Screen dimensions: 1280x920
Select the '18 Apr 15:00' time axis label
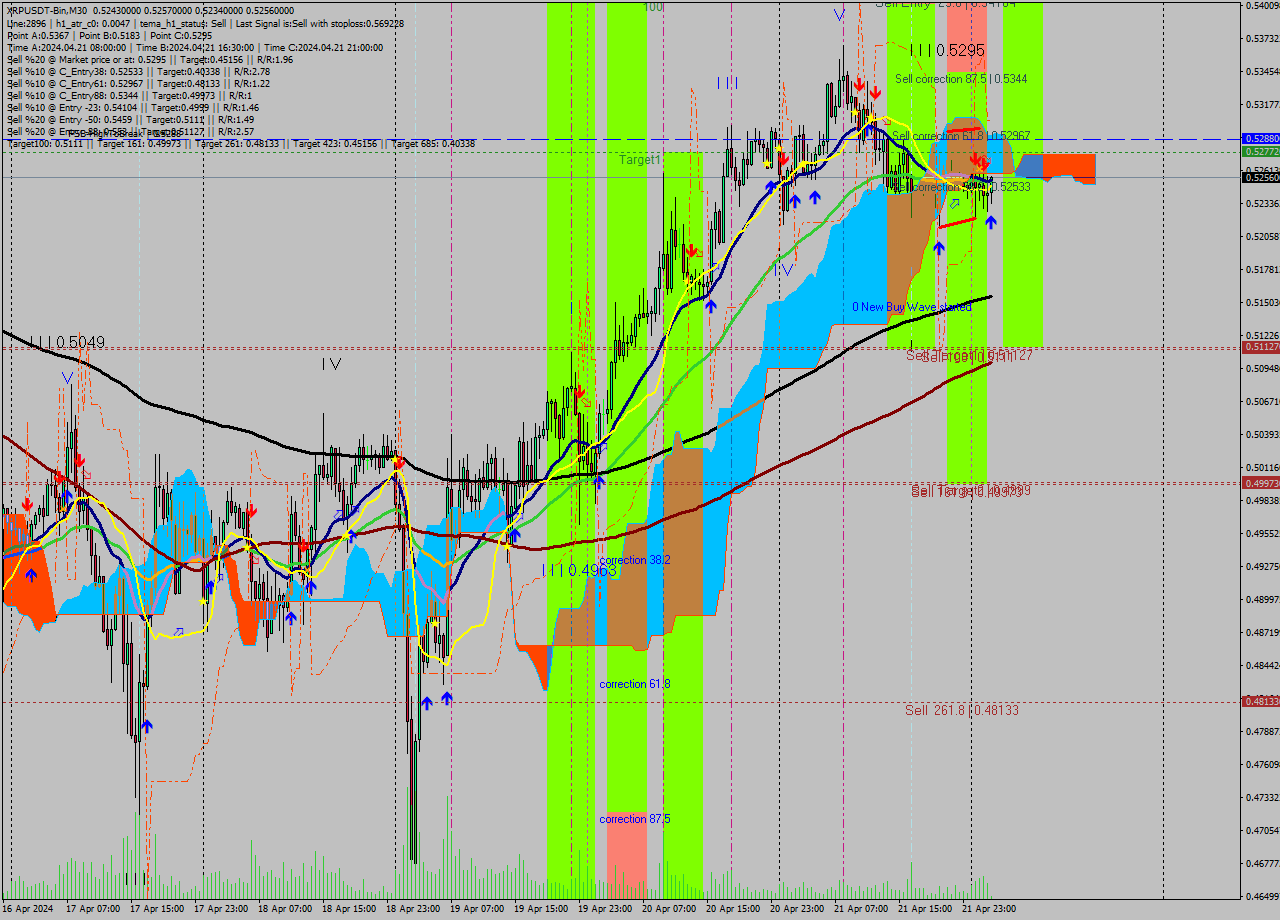pos(348,909)
